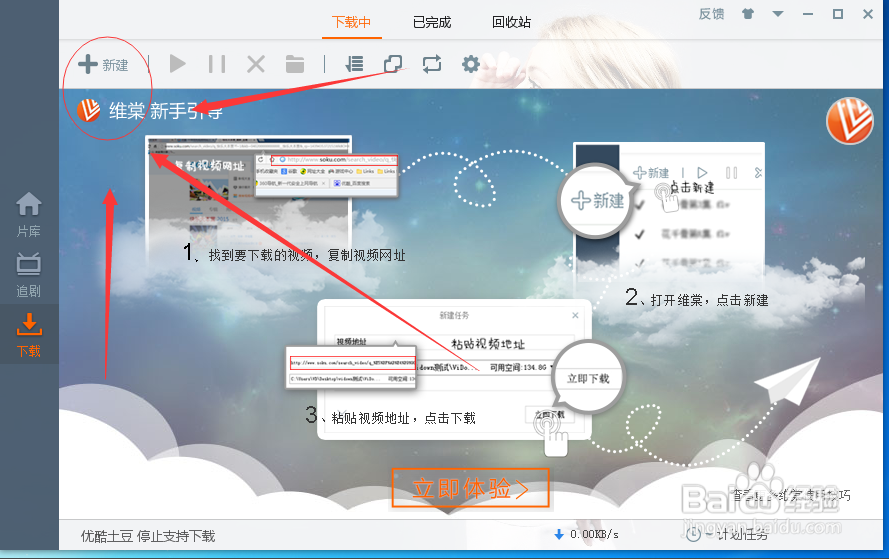Click the round logo at top right
The height and width of the screenshot is (559, 889).
(850, 121)
